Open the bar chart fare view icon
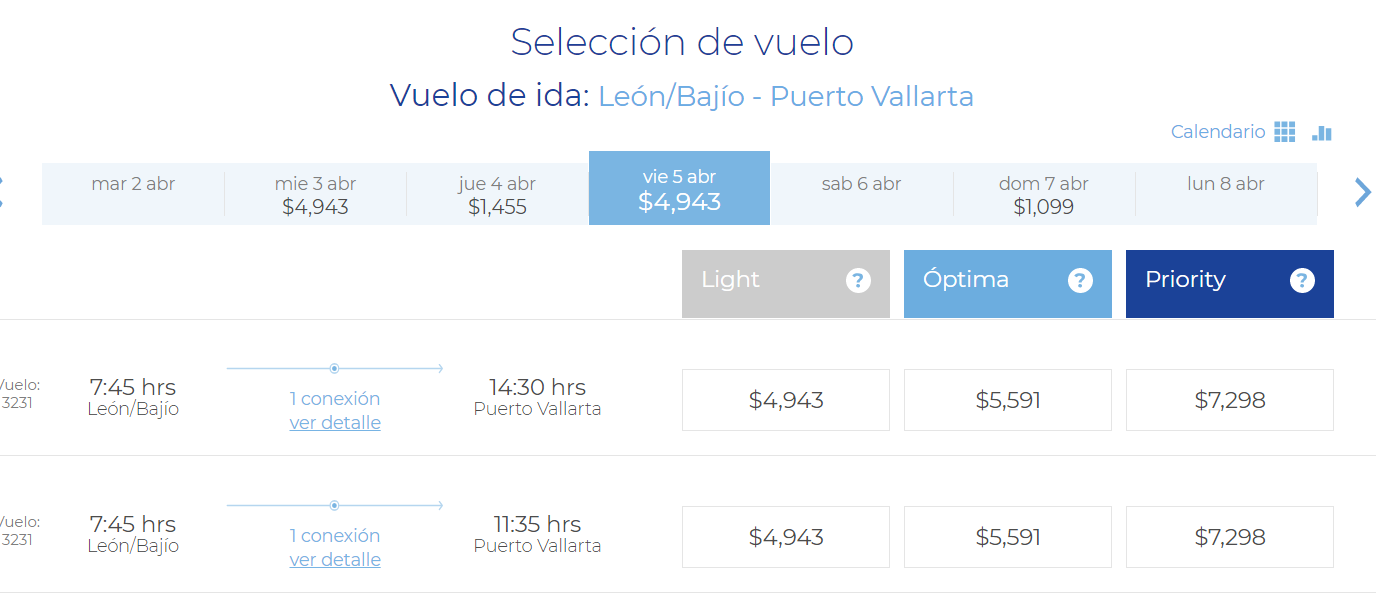 pos(1321,131)
